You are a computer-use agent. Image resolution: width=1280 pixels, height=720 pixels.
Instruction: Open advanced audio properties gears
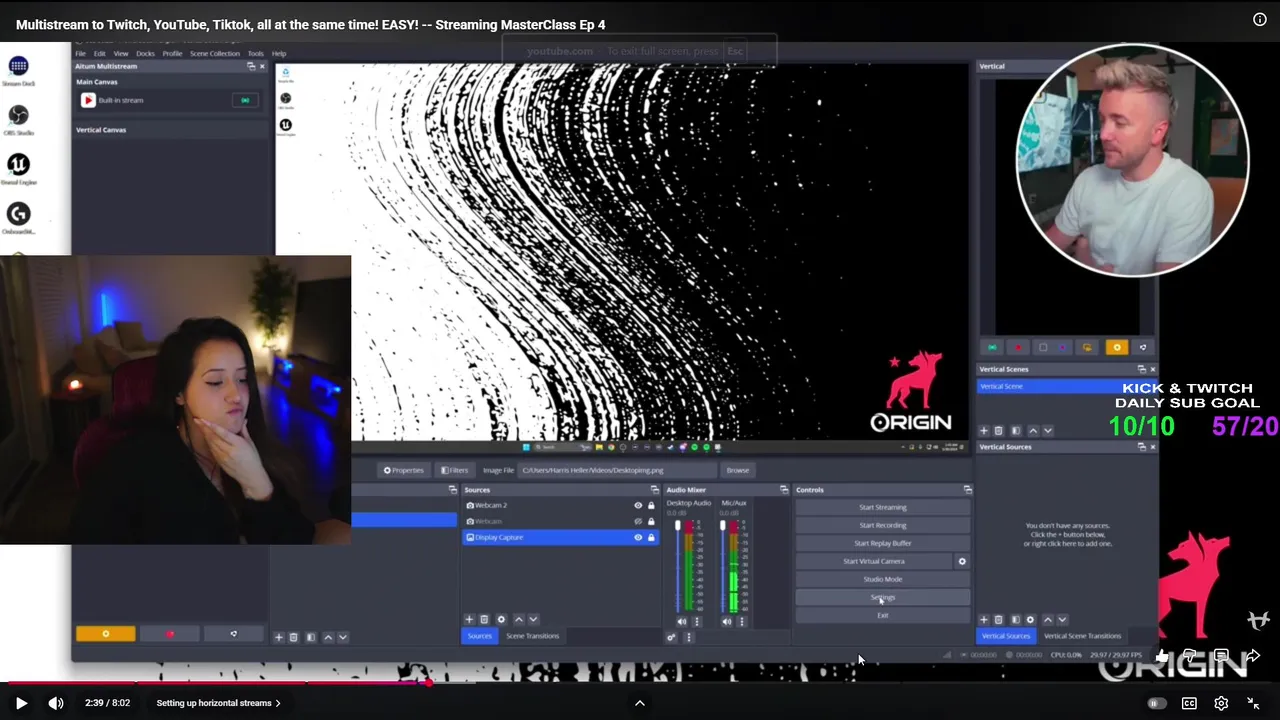click(x=672, y=637)
